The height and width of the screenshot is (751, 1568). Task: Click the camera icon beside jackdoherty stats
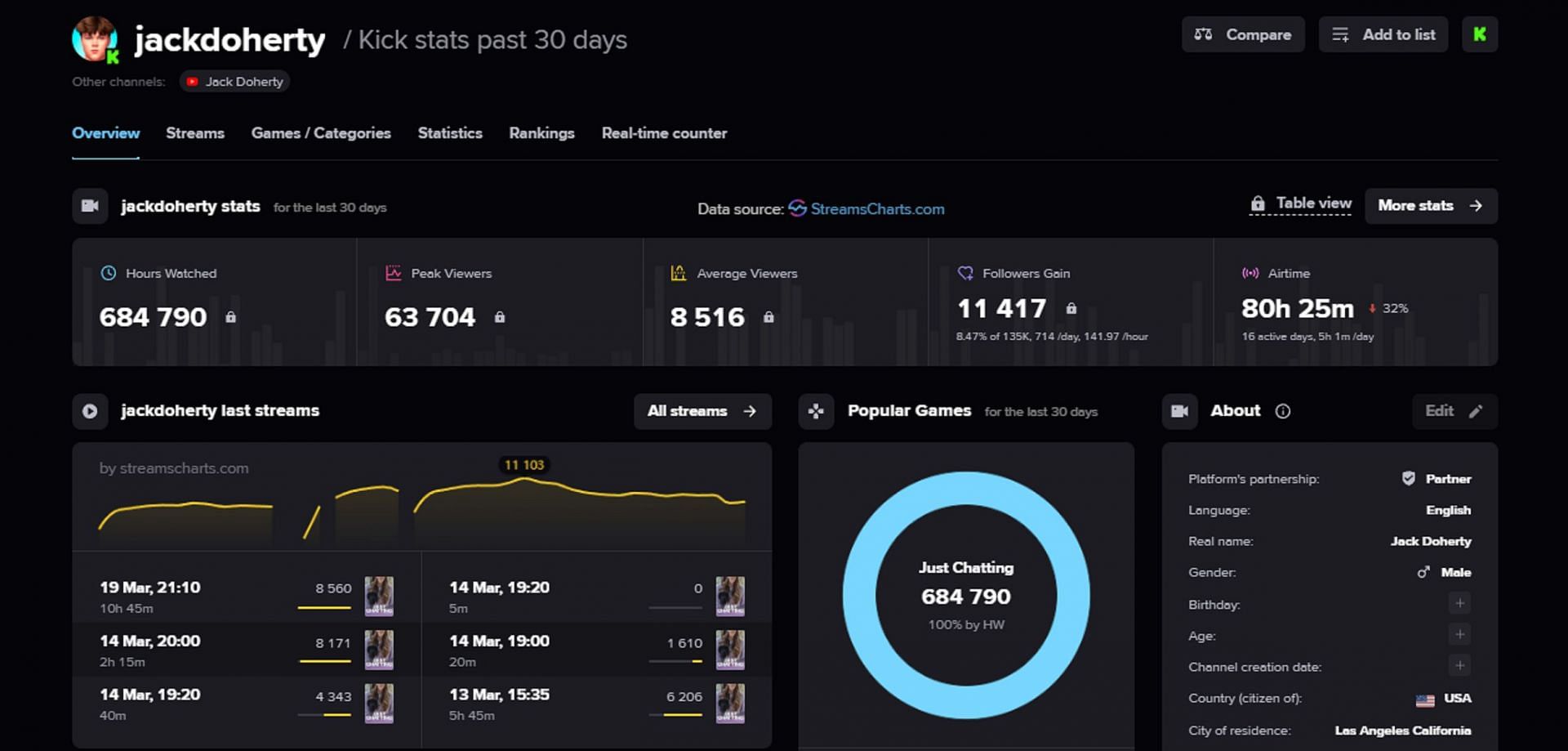pyautogui.click(x=90, y=206)
